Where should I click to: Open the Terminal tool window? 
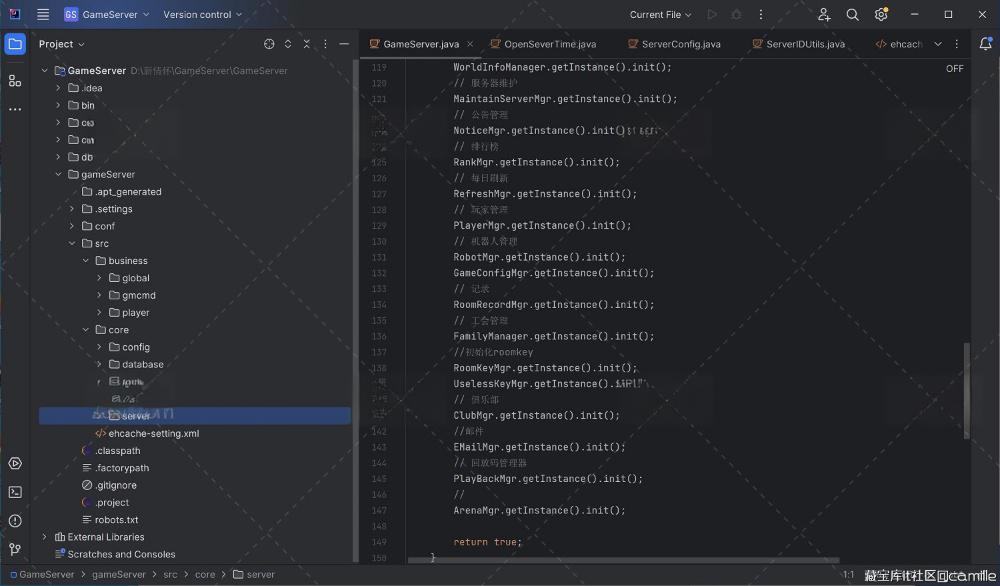(15, 492)
